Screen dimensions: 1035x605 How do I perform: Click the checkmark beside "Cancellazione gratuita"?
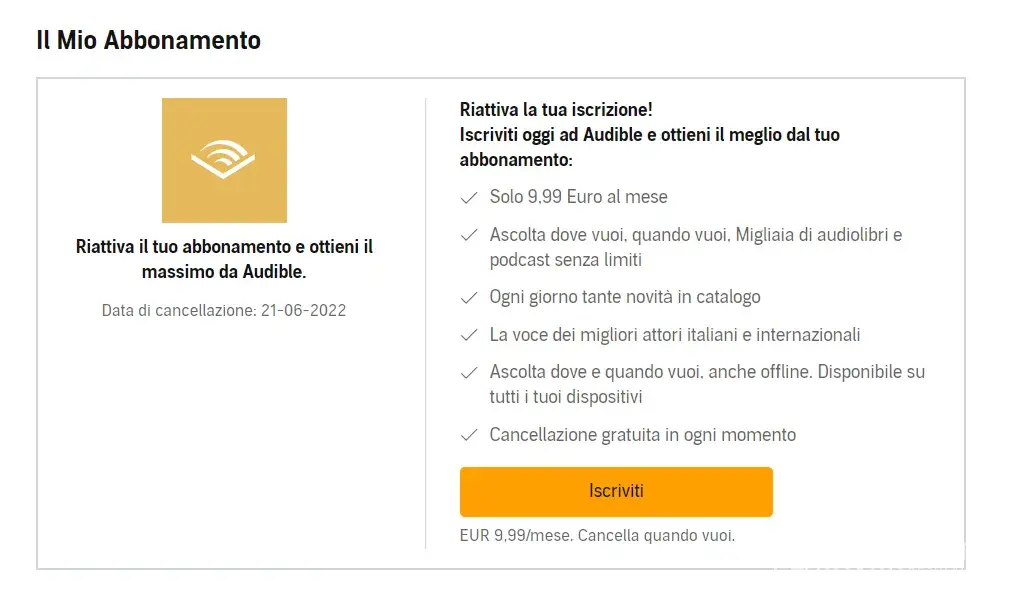click(x=468, y=436)
